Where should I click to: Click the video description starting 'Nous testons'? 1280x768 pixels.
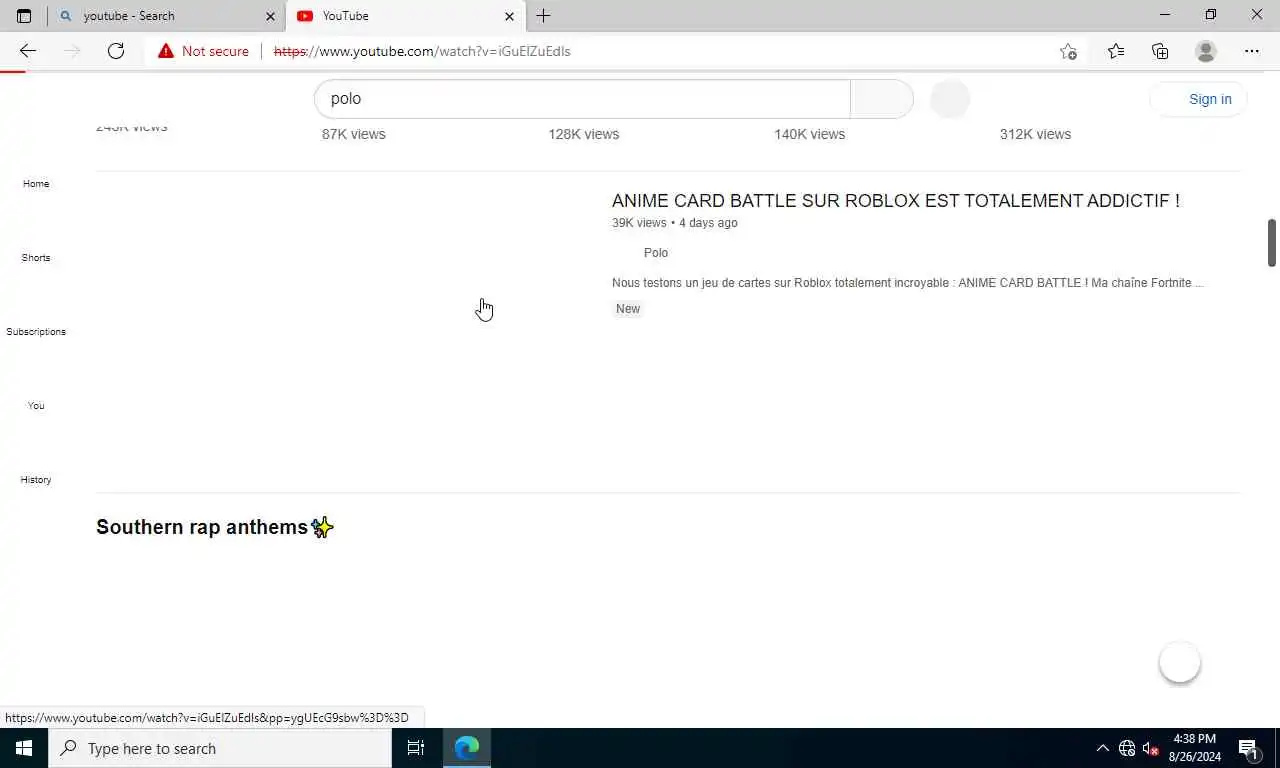pos(908,283)
